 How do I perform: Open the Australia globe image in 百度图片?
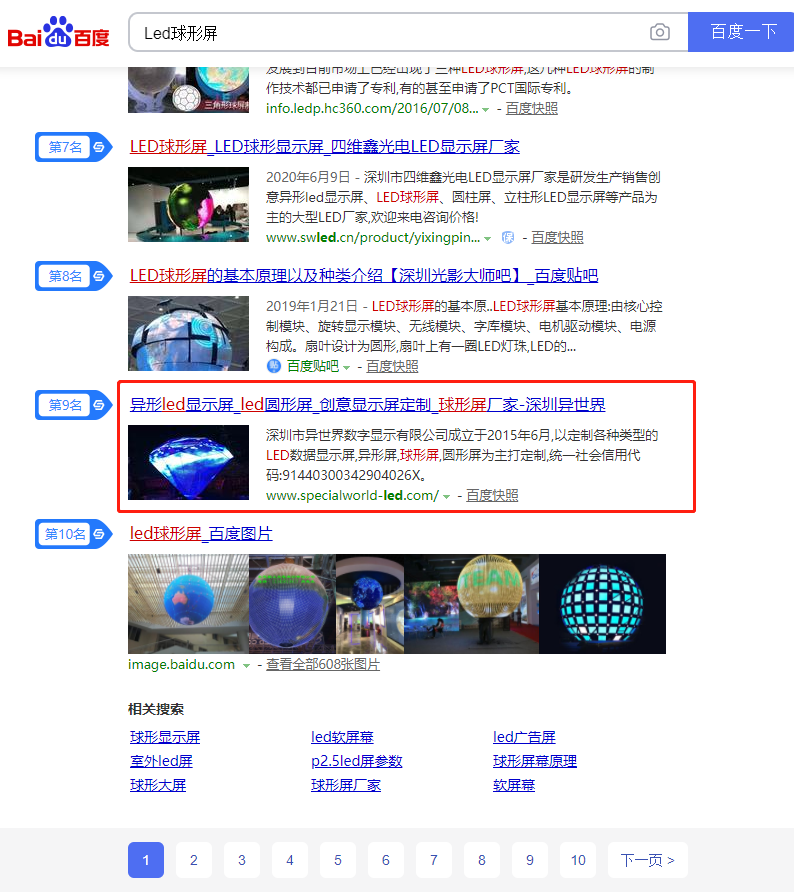(188, 604)
